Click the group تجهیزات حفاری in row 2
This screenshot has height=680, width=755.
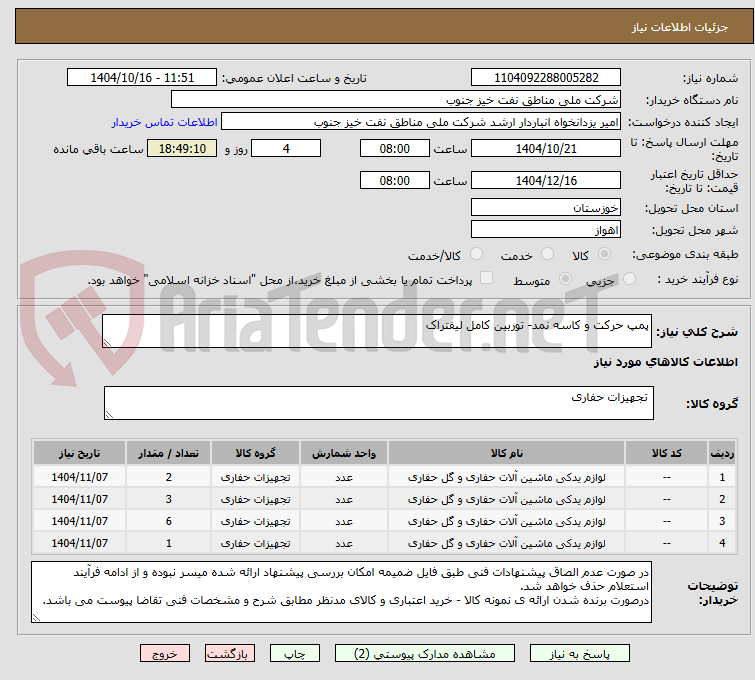pos(255,499)
